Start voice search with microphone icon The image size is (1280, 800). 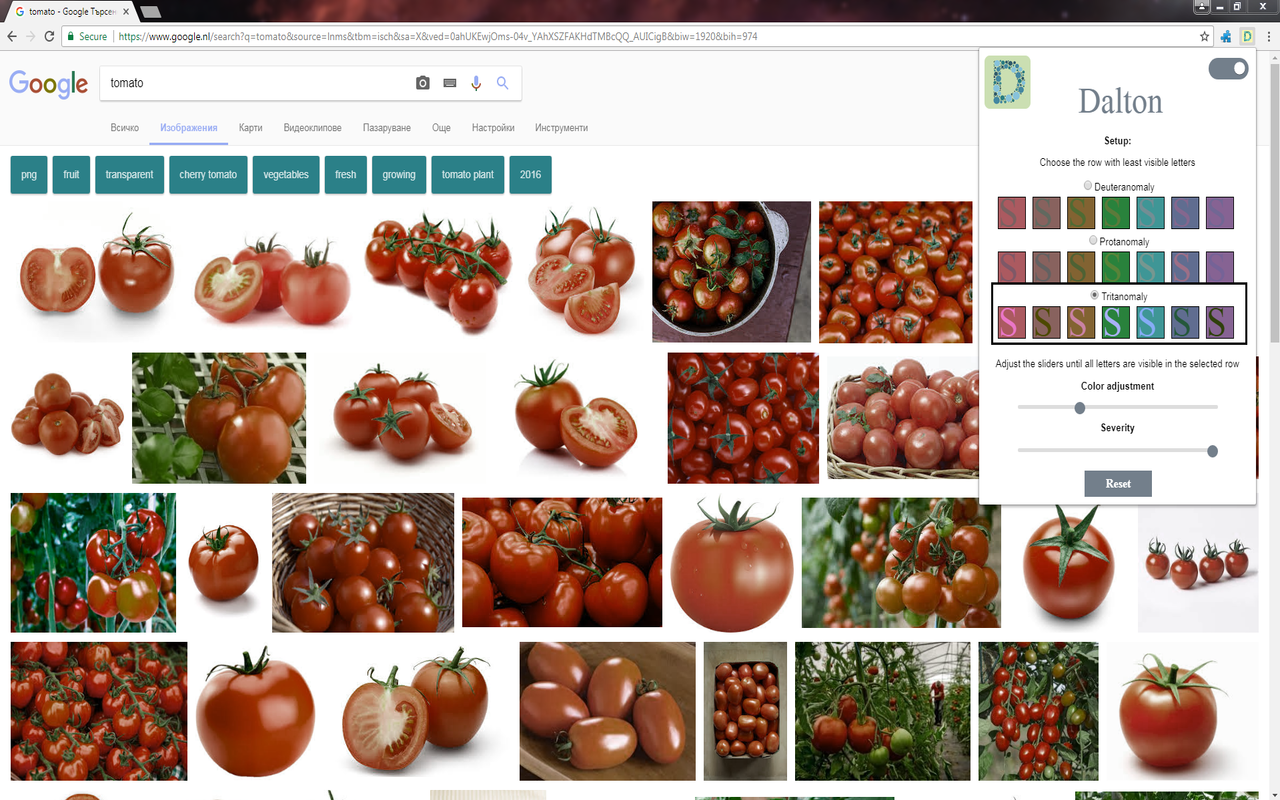pos(476,83)
